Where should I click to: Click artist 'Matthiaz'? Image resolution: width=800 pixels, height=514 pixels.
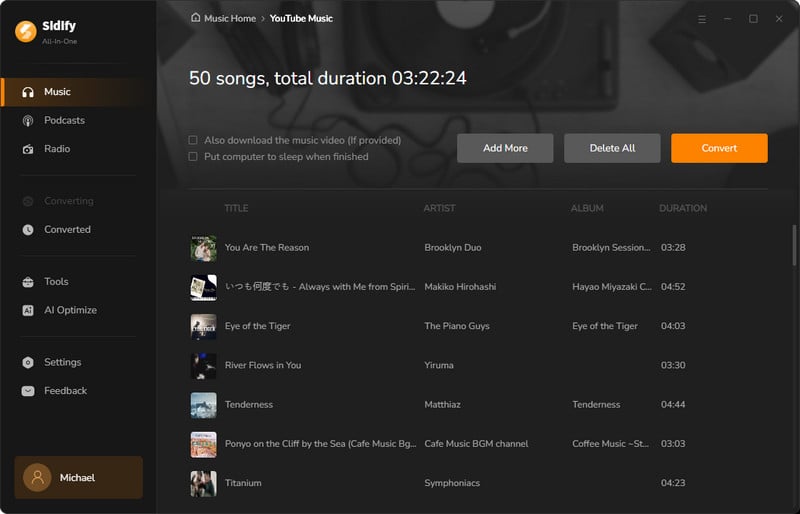442,405
